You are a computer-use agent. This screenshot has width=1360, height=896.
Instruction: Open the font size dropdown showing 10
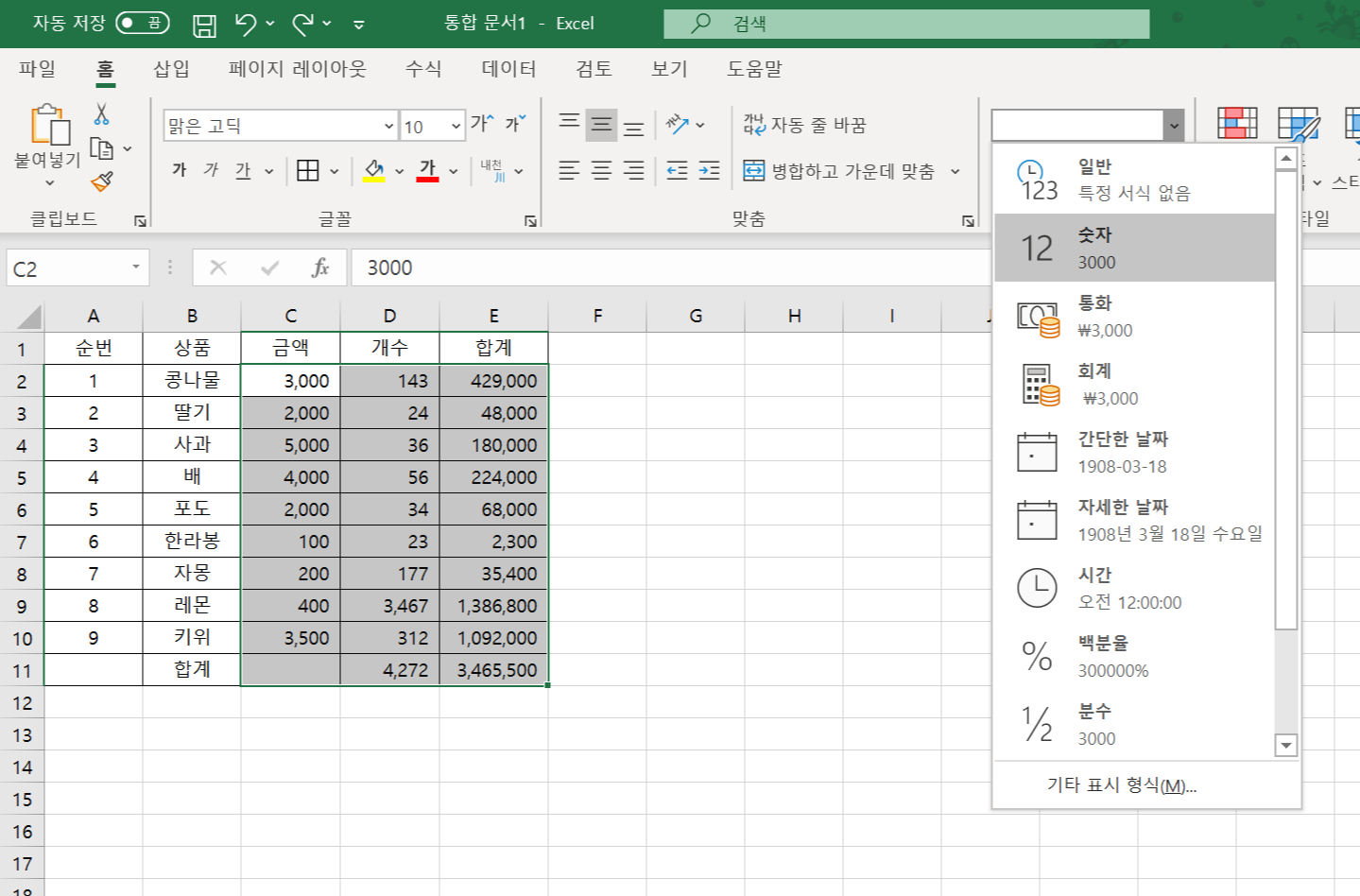coord(456,126)
